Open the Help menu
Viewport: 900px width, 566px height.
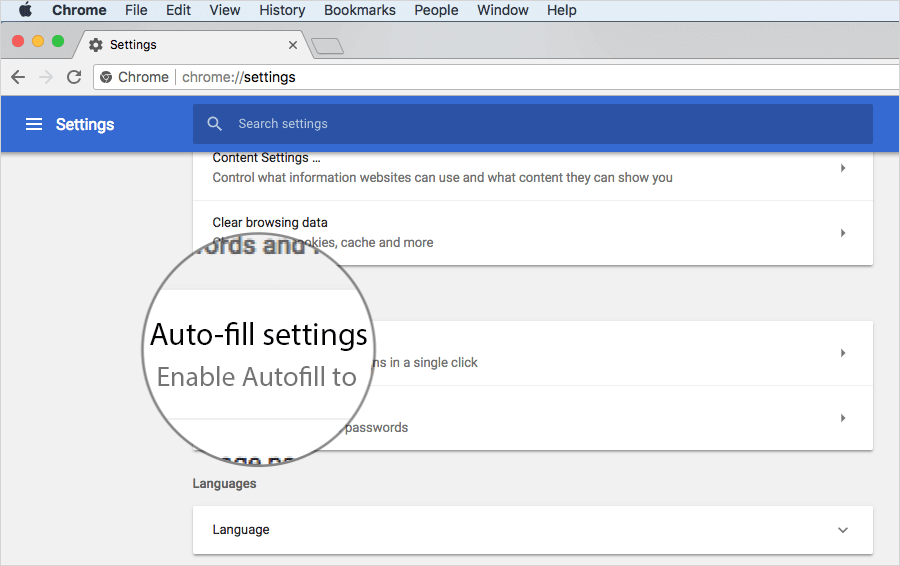pyautogui.click(x=561, y=10)
